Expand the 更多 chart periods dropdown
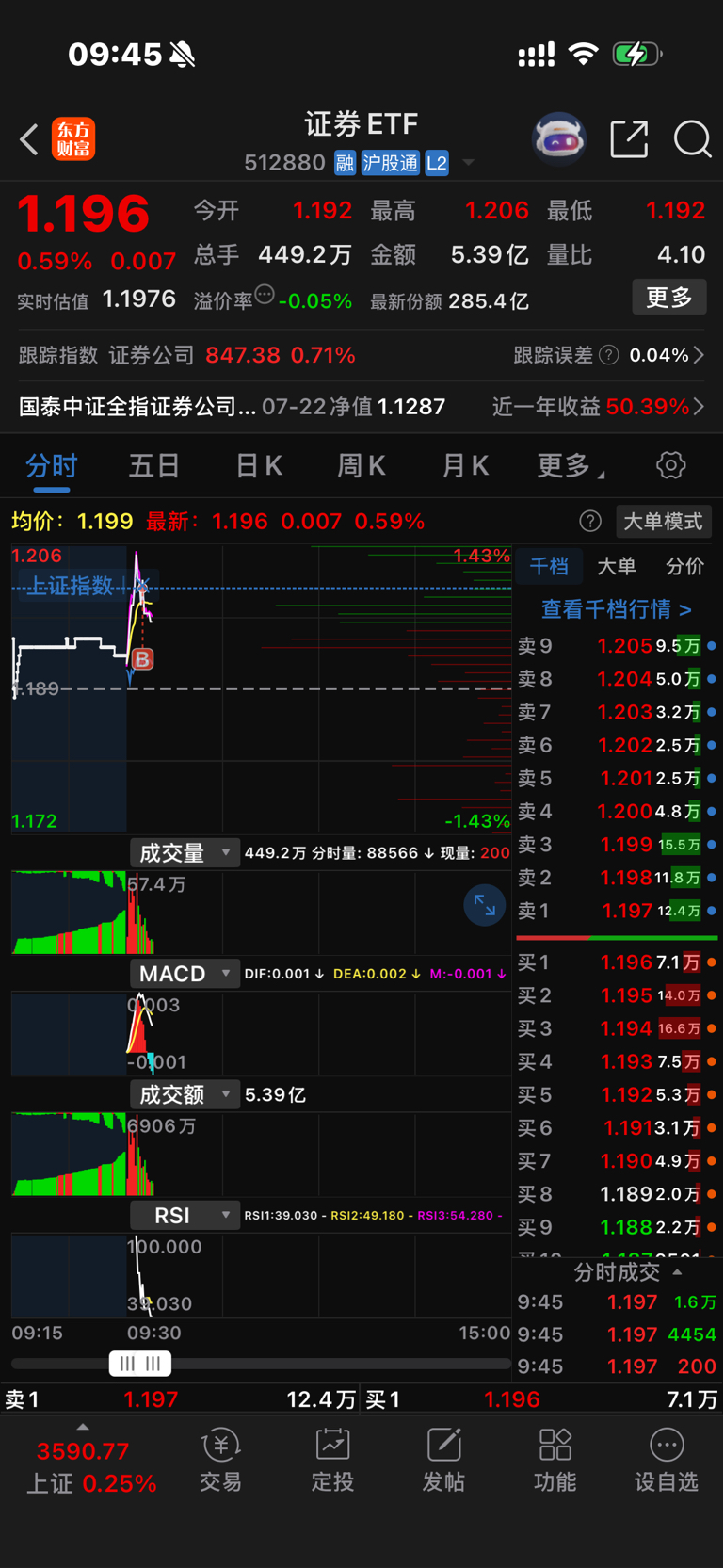Image resolution: width=724 pixels, height=1568 pixels. [x=571, y=465]
